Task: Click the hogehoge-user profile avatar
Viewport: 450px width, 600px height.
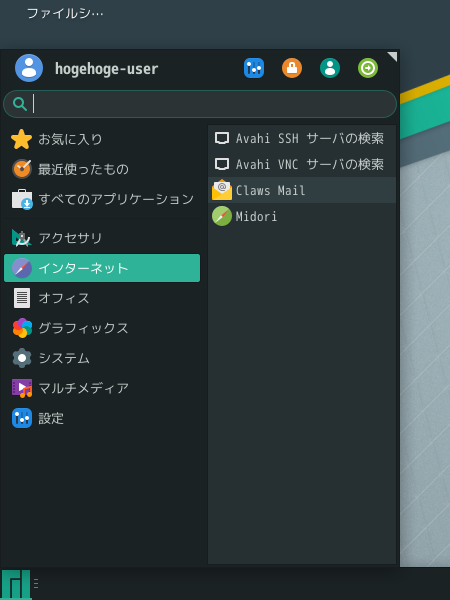Action: (29, 68)
